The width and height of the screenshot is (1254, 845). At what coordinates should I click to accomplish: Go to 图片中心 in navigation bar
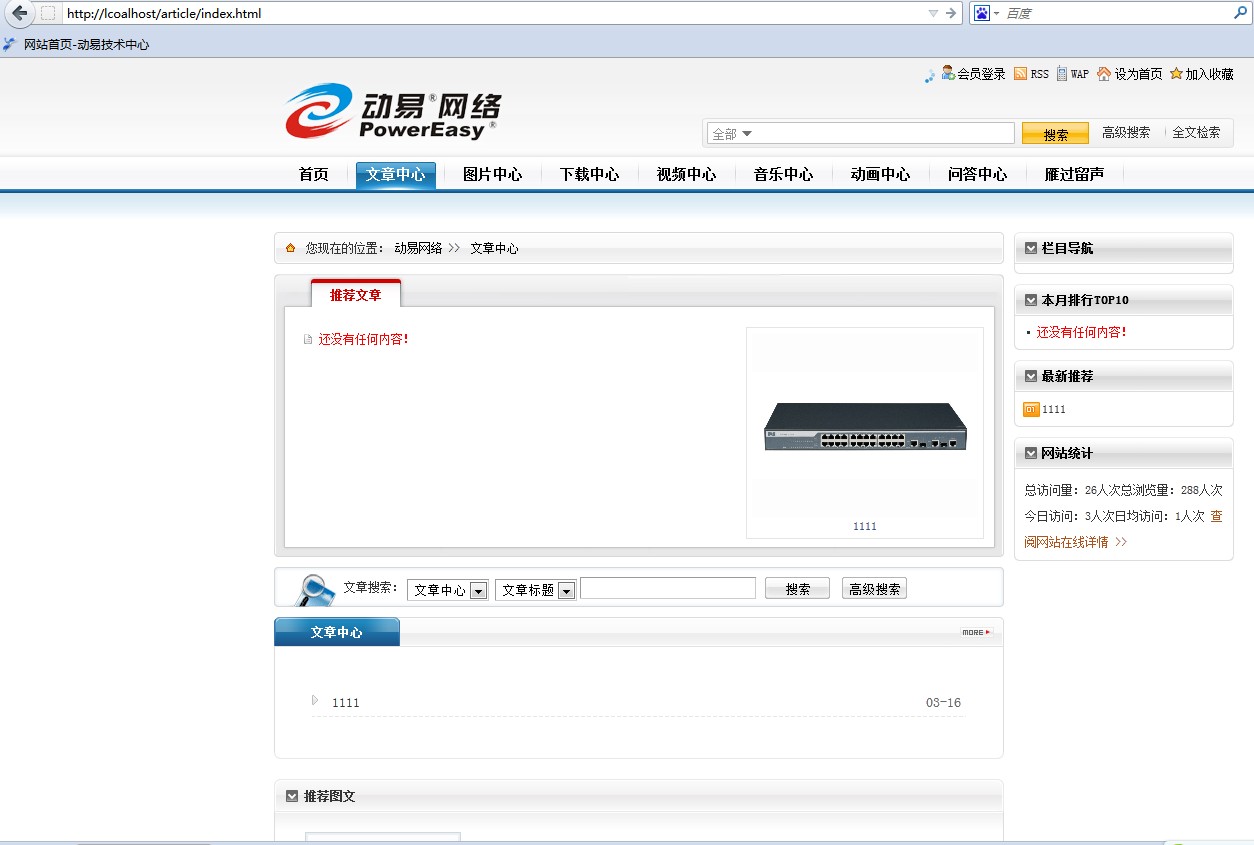point(492,175)
